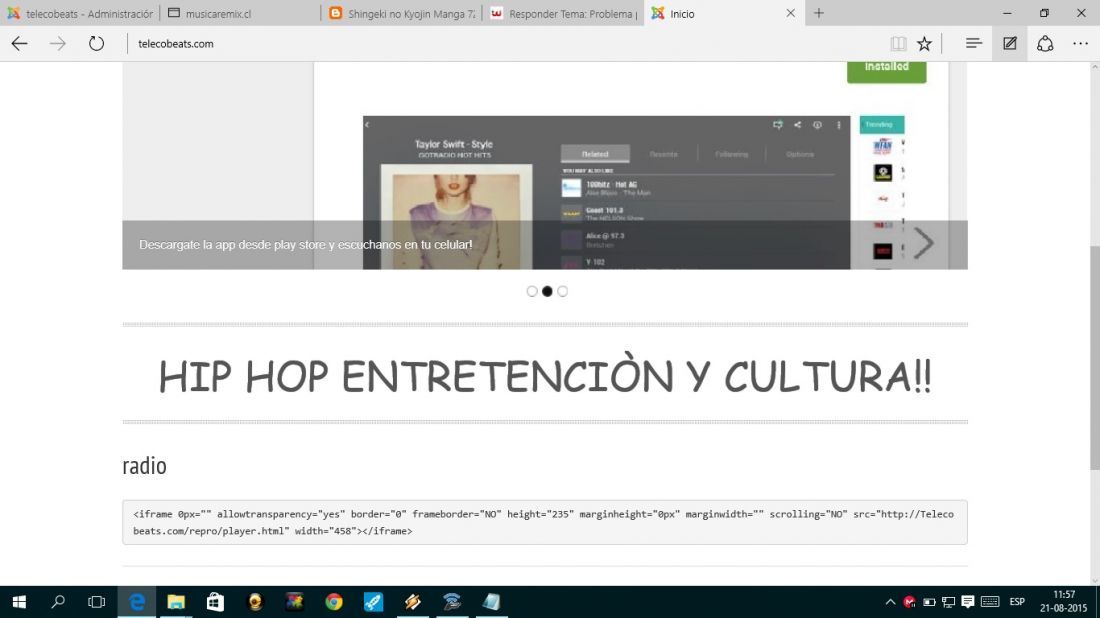Image resolution: width=1100 pixels, height=618 pixels.
Task: Reload the telecobeats.com page
Action: 96,43
